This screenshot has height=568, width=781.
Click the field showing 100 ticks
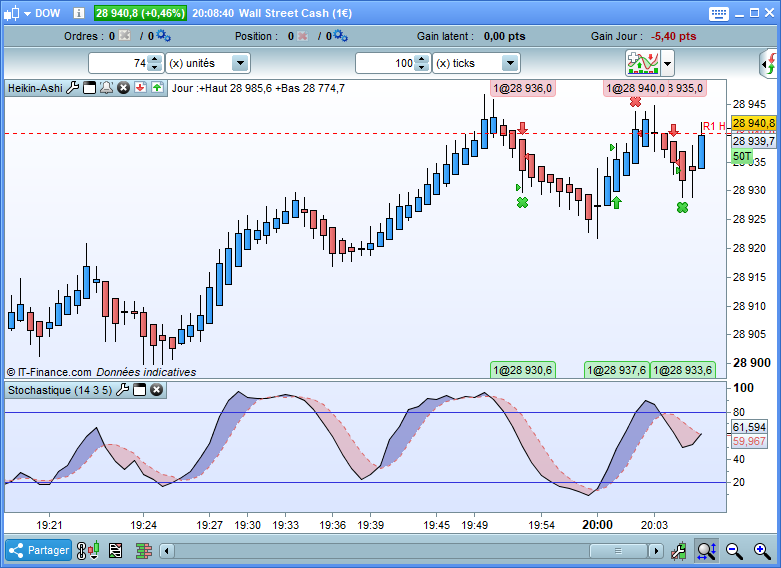(x=386, y=63)
